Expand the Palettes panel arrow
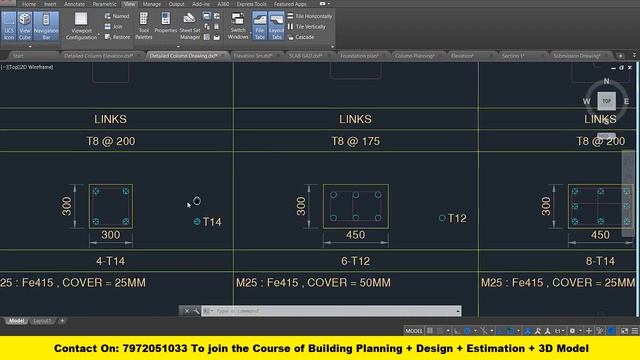The image size is (640, 360). (178, 47)
